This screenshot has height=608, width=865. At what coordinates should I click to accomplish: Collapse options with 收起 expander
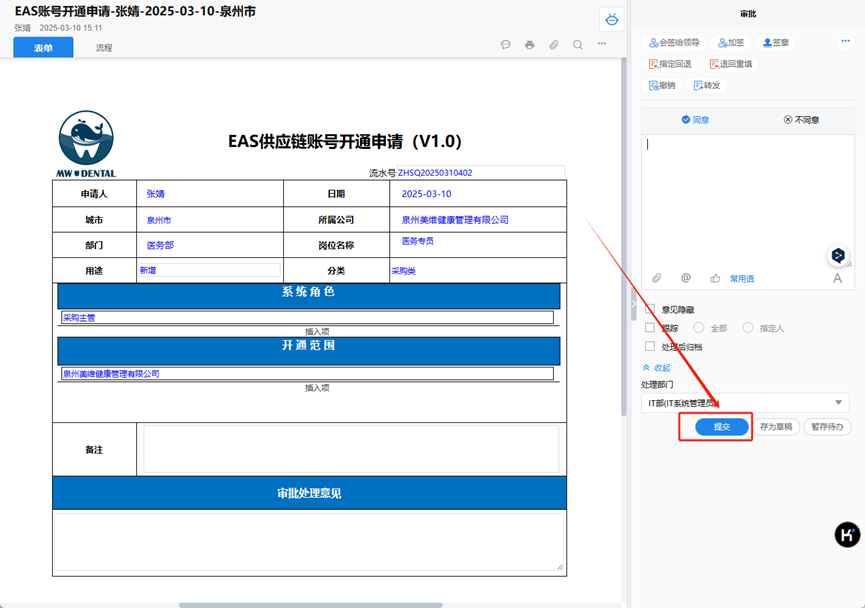tap(656, 368)
